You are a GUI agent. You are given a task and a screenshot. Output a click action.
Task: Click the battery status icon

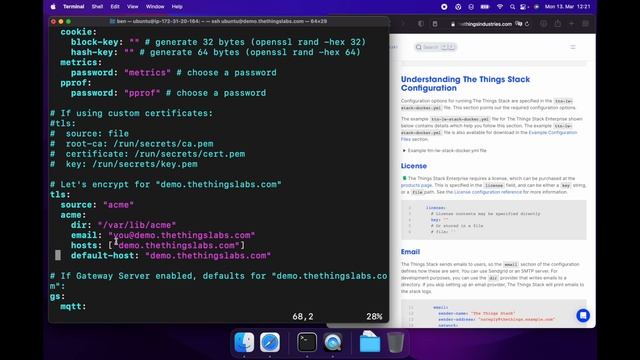tap(485, 7)
